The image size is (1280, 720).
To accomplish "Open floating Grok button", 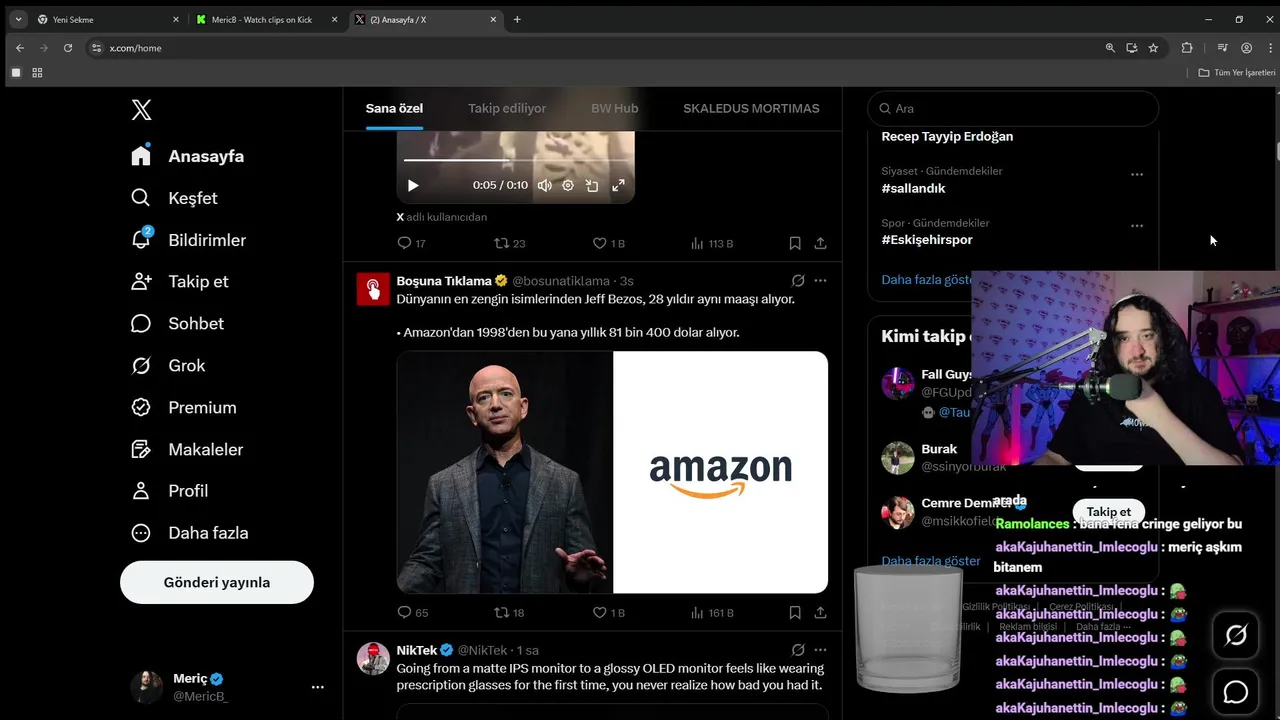I will [1236, 635].
